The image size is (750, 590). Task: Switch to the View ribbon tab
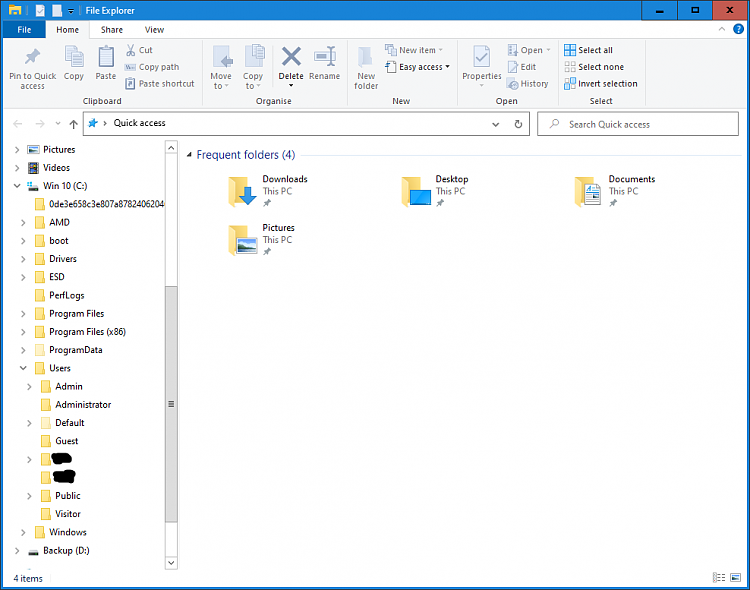click(154, 30)
